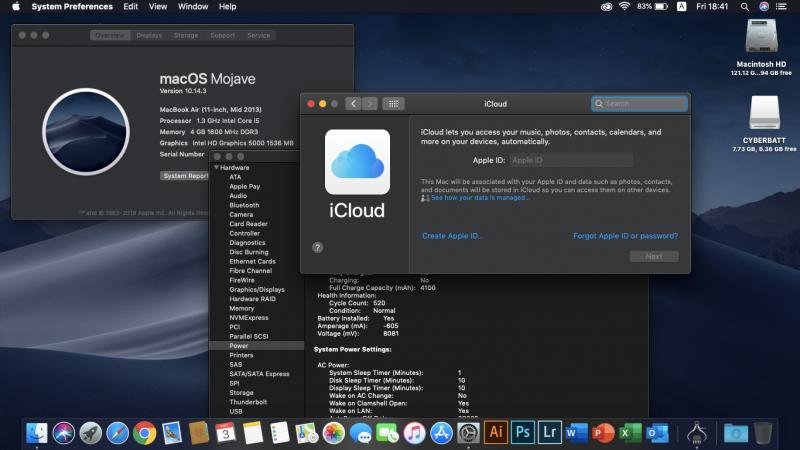800x450 pixels.
Task: Launch Adobe Illustrator from Dock
Action: pyautogui.click(x=495, y=433)
